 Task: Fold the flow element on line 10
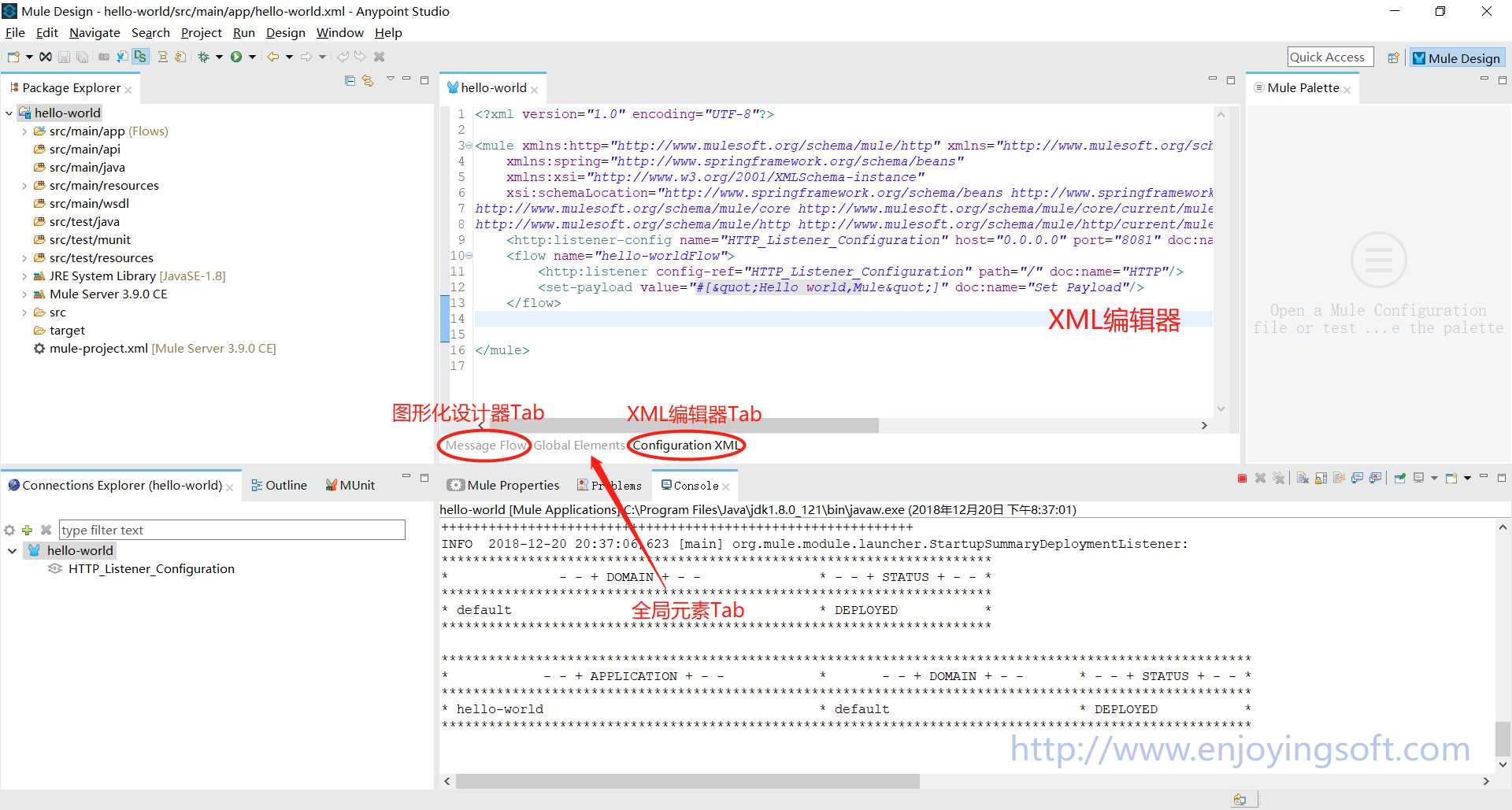click(469, 256)
